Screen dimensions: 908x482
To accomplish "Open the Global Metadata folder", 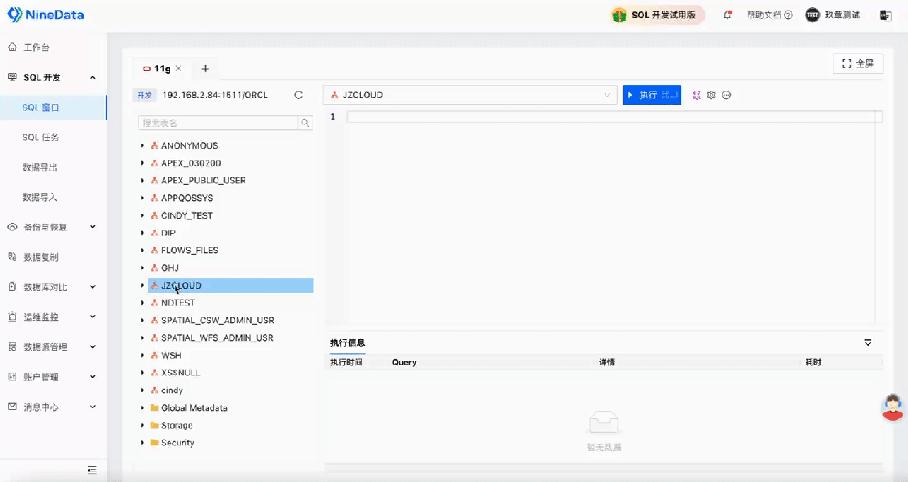I will (194, 408).
